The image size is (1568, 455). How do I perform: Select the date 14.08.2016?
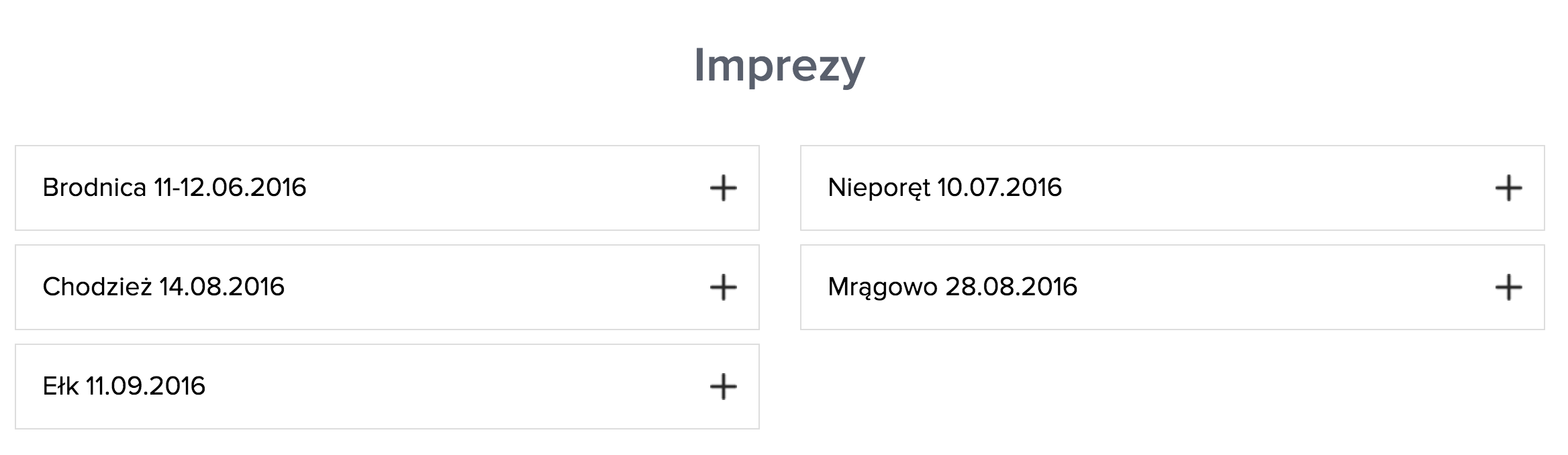[222, 287]
